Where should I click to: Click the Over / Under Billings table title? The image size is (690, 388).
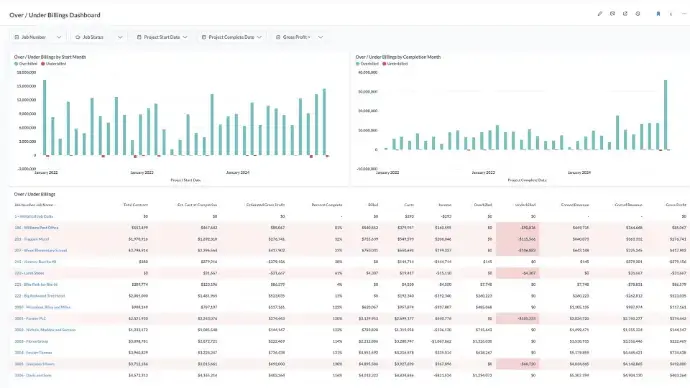click(35, 194)
